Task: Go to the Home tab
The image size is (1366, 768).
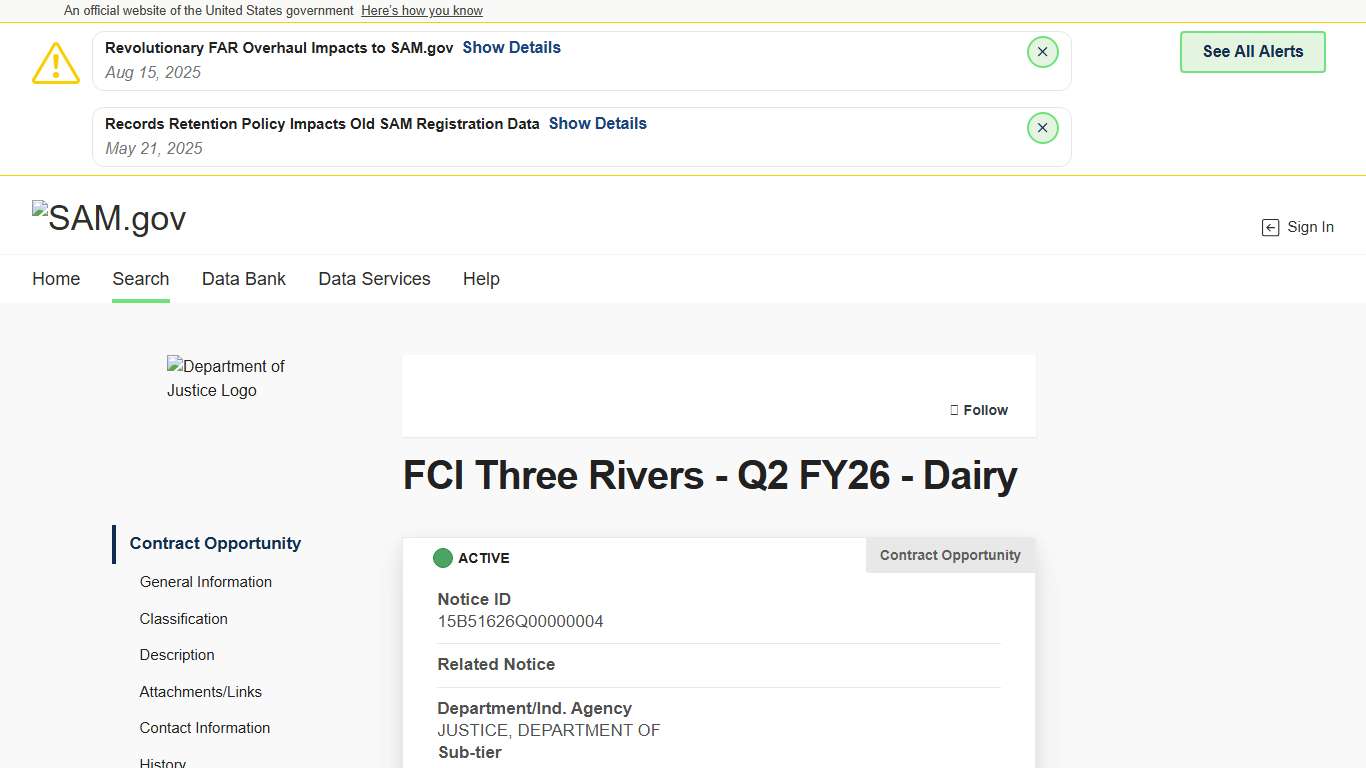Action: coord(56,279)
